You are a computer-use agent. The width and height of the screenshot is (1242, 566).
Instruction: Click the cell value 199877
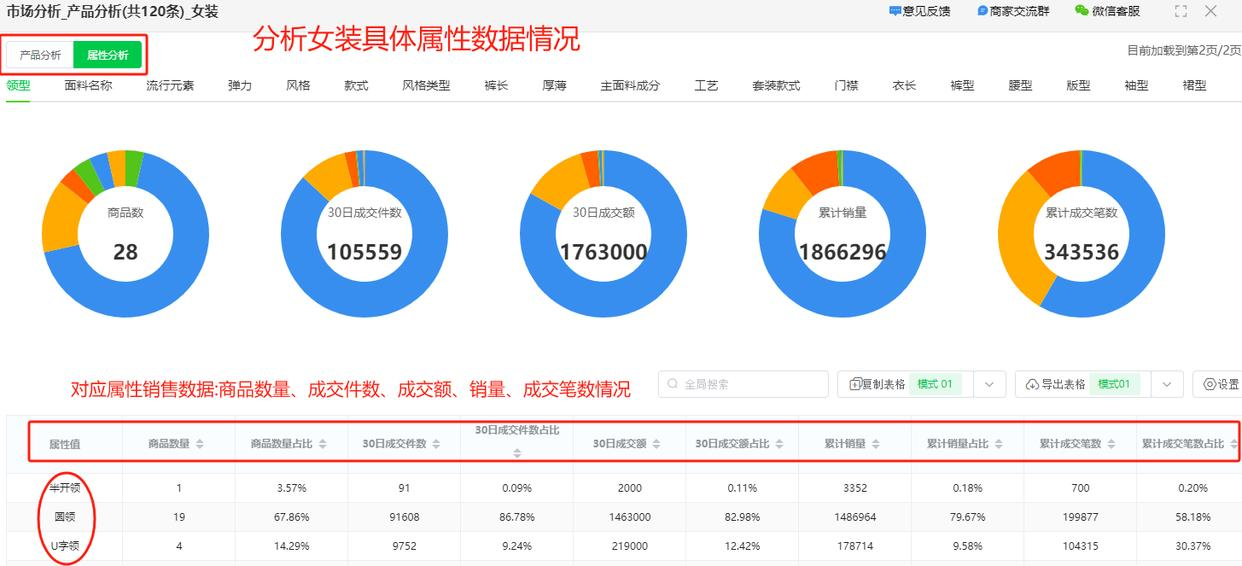1079,517
